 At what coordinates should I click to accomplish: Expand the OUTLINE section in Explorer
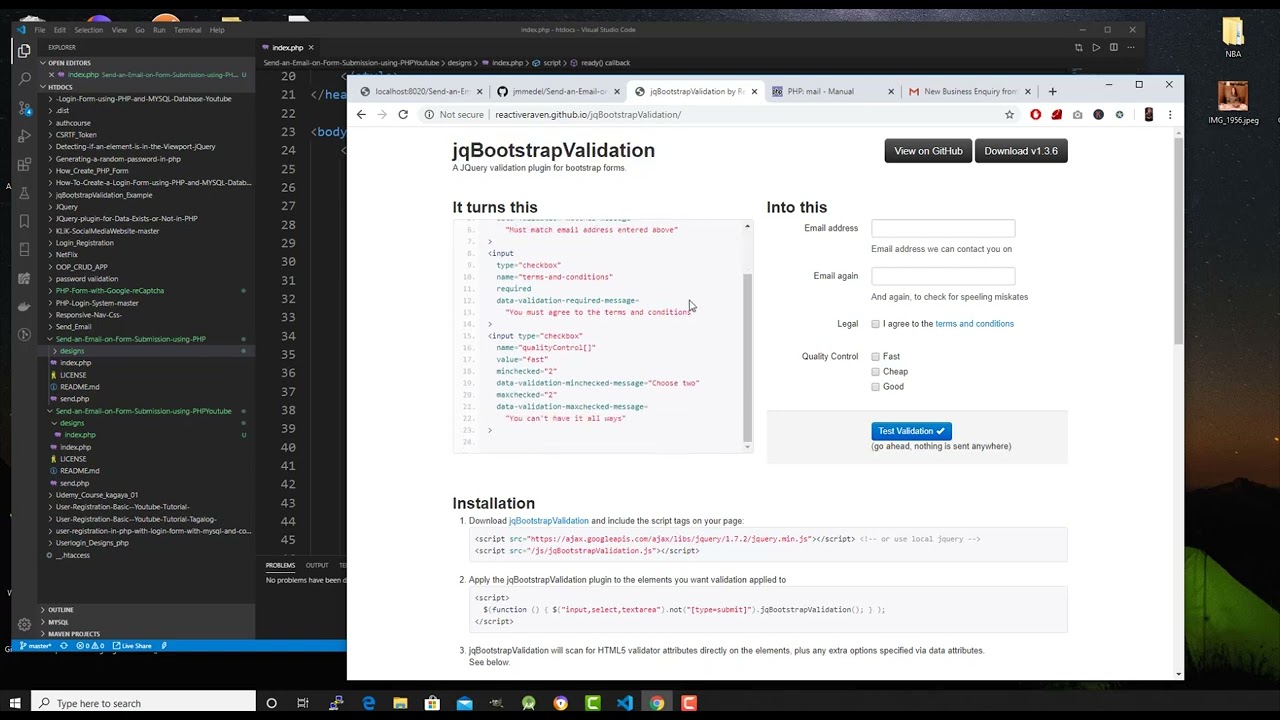[x=145, y=610]
